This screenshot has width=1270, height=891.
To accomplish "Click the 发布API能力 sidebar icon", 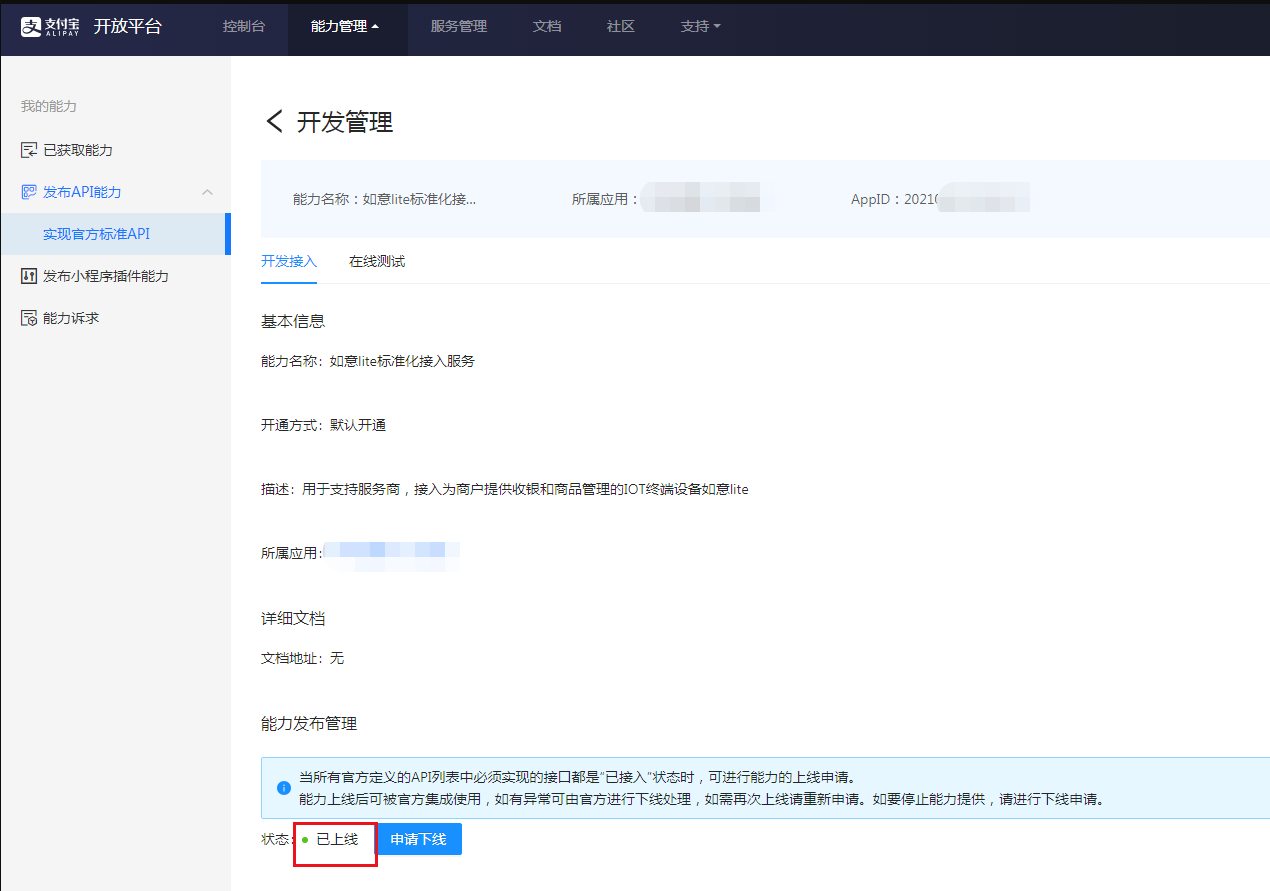I will pyautogui.click(x=29, y=192).
